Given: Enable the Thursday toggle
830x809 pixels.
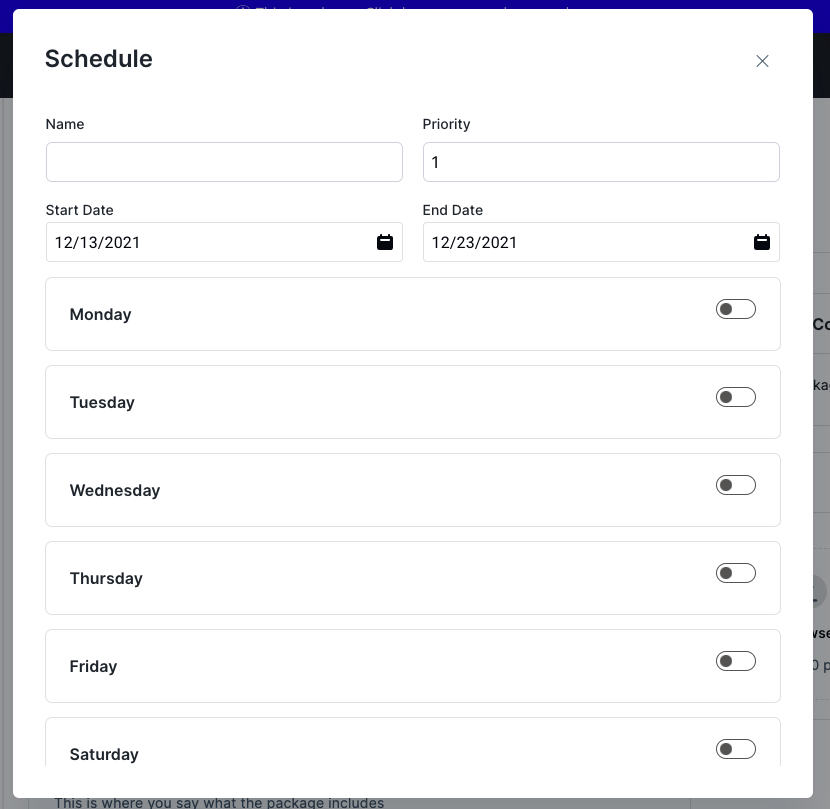Looking at the screenshot, I should [735, 574].
